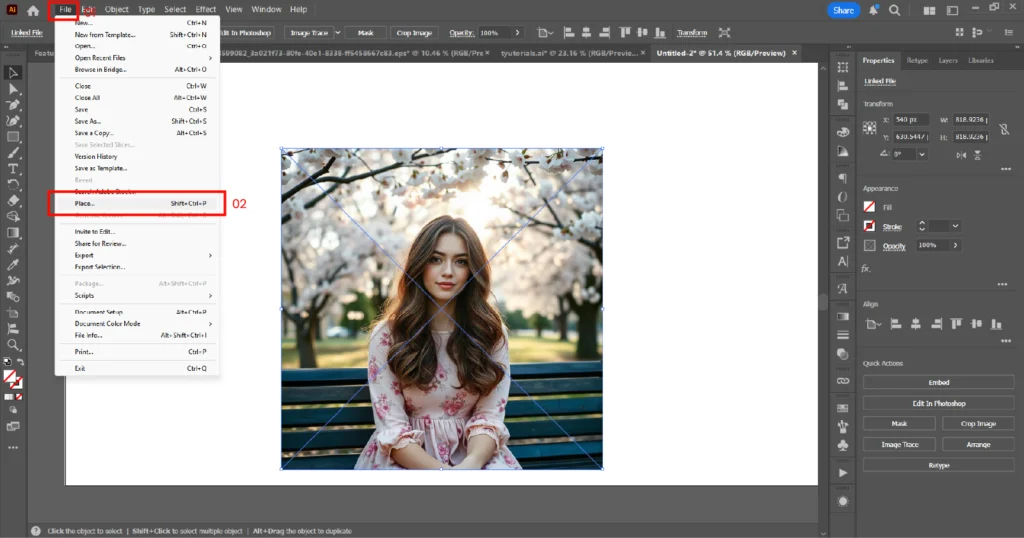Expand the opacity arrow in control bar
Screen dimensions: 1024x538
point(517,33)
